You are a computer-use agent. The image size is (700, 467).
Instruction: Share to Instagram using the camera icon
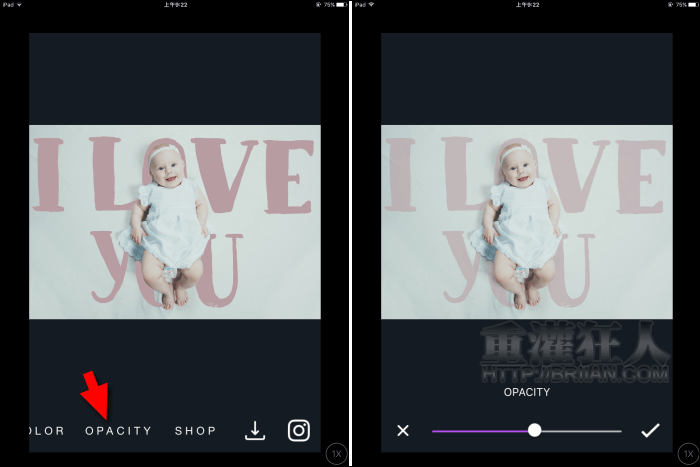(299, 431)
